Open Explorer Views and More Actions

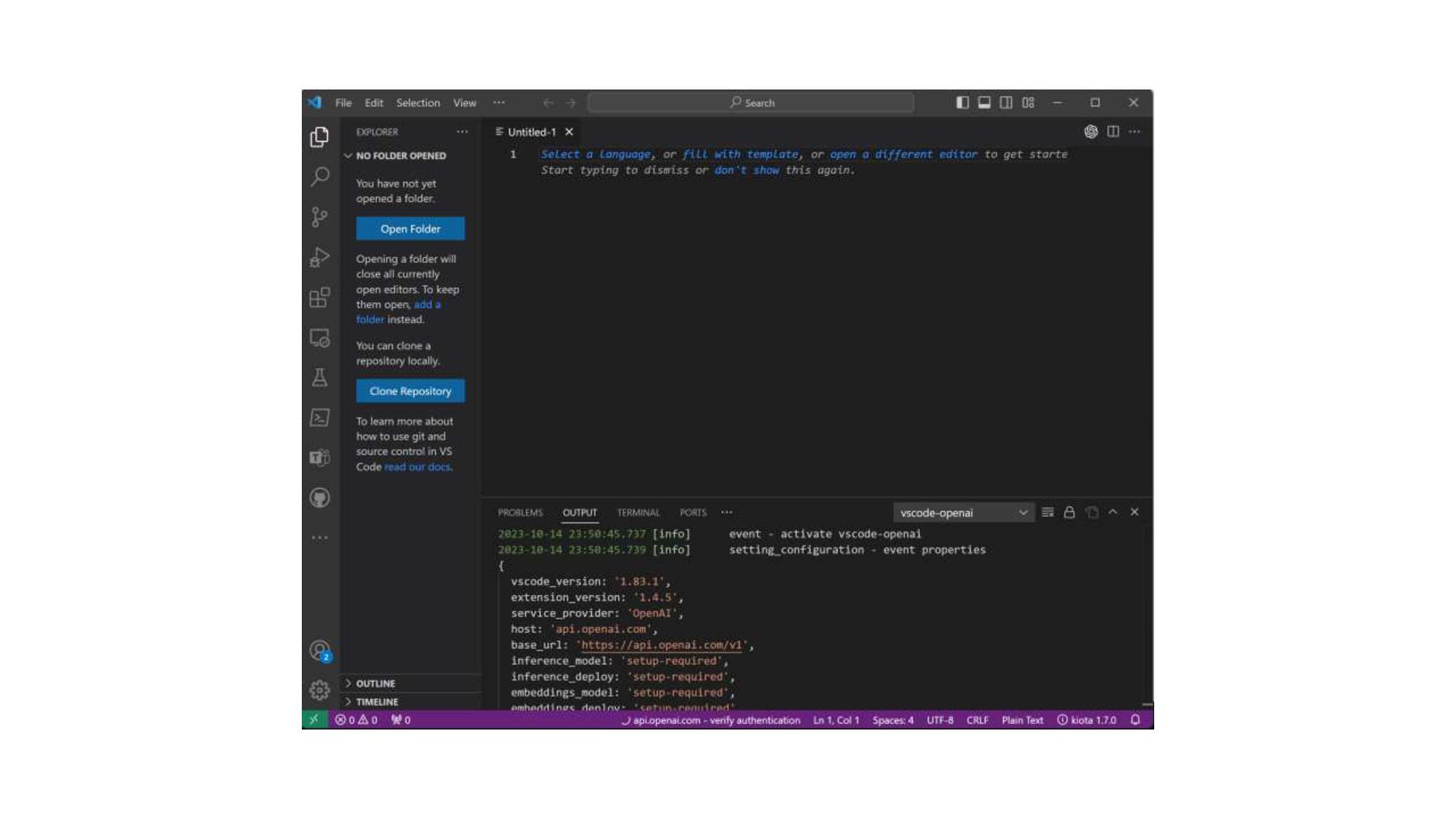[x=462, y=132]
